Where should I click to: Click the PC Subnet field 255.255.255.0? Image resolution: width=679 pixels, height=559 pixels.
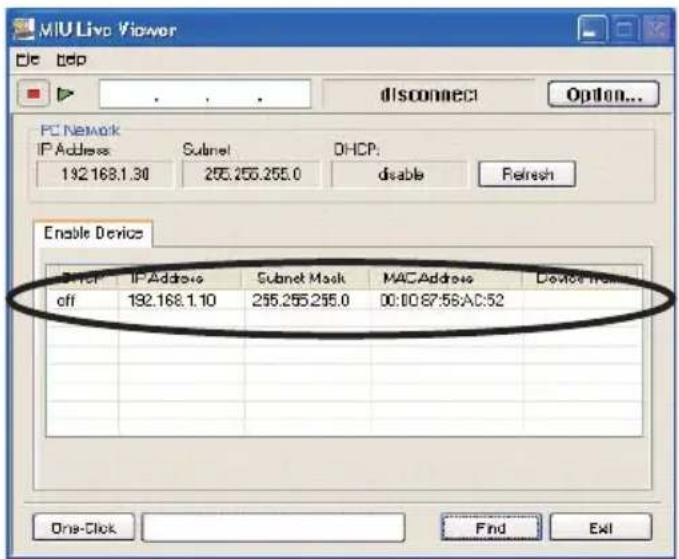(252, 174)
